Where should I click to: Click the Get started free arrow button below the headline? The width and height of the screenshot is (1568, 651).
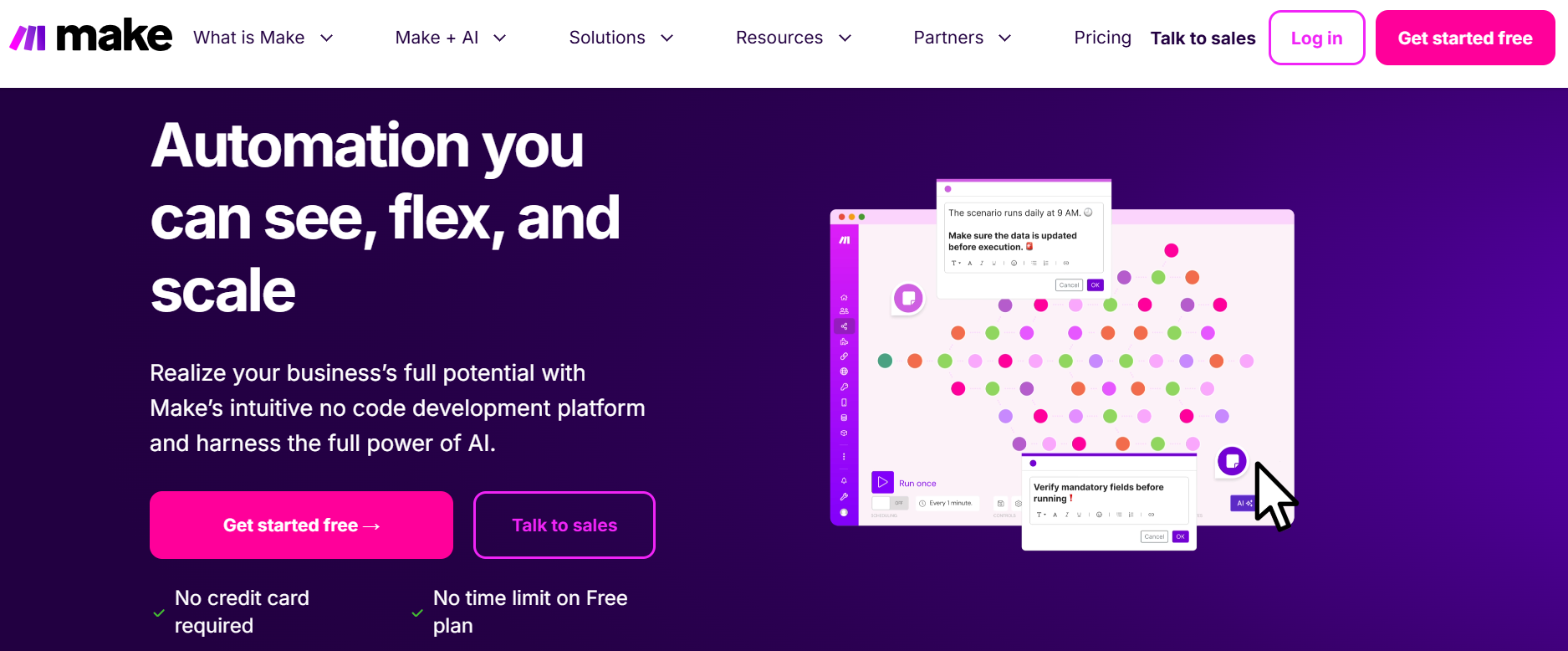301,525
